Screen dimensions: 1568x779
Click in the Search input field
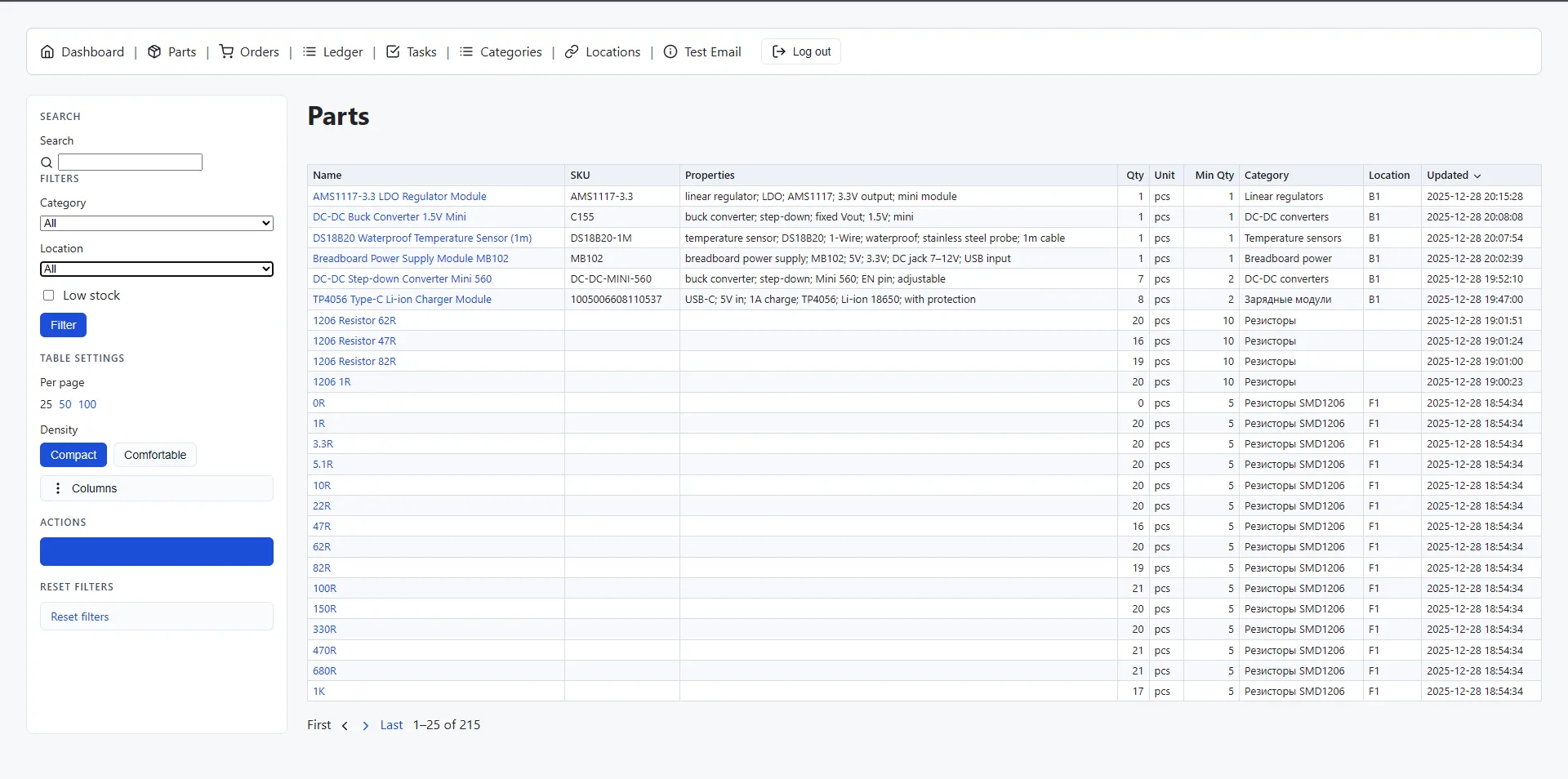[130, 162]
